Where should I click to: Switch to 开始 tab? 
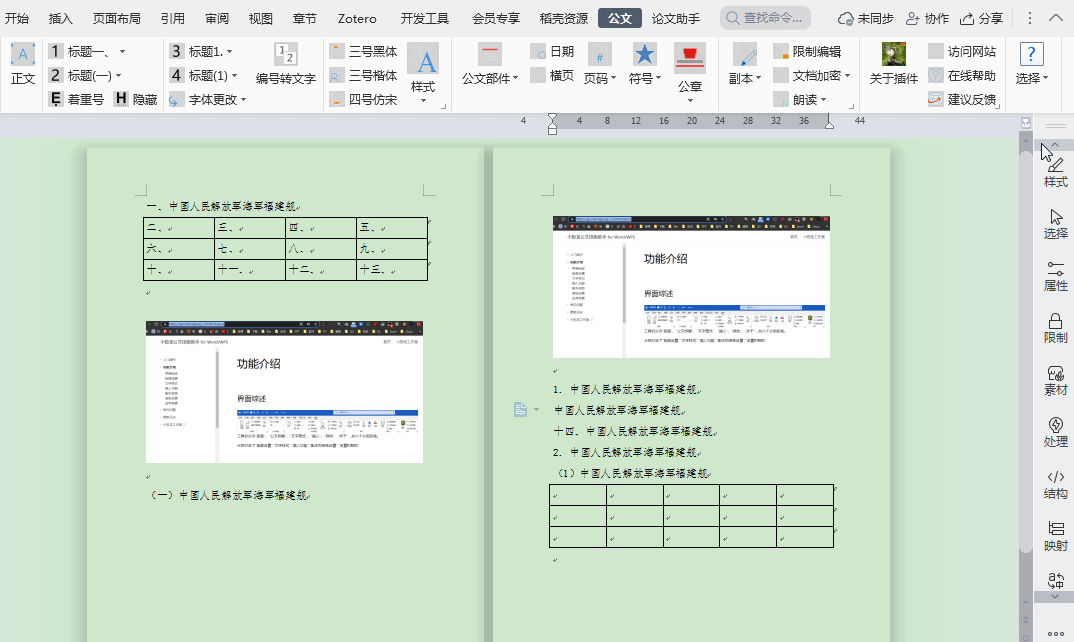17,18
